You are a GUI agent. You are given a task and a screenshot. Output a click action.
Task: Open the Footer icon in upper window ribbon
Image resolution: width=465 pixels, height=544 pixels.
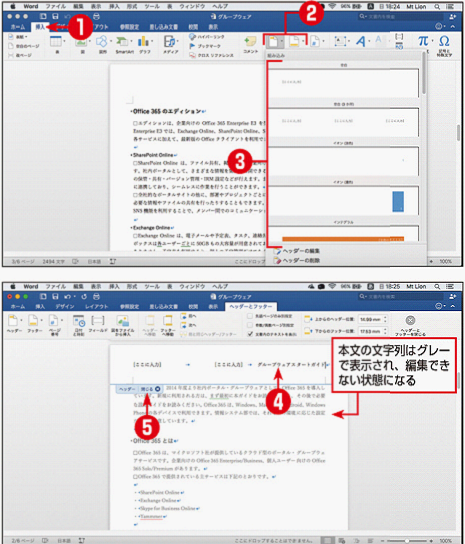[294, 42]
